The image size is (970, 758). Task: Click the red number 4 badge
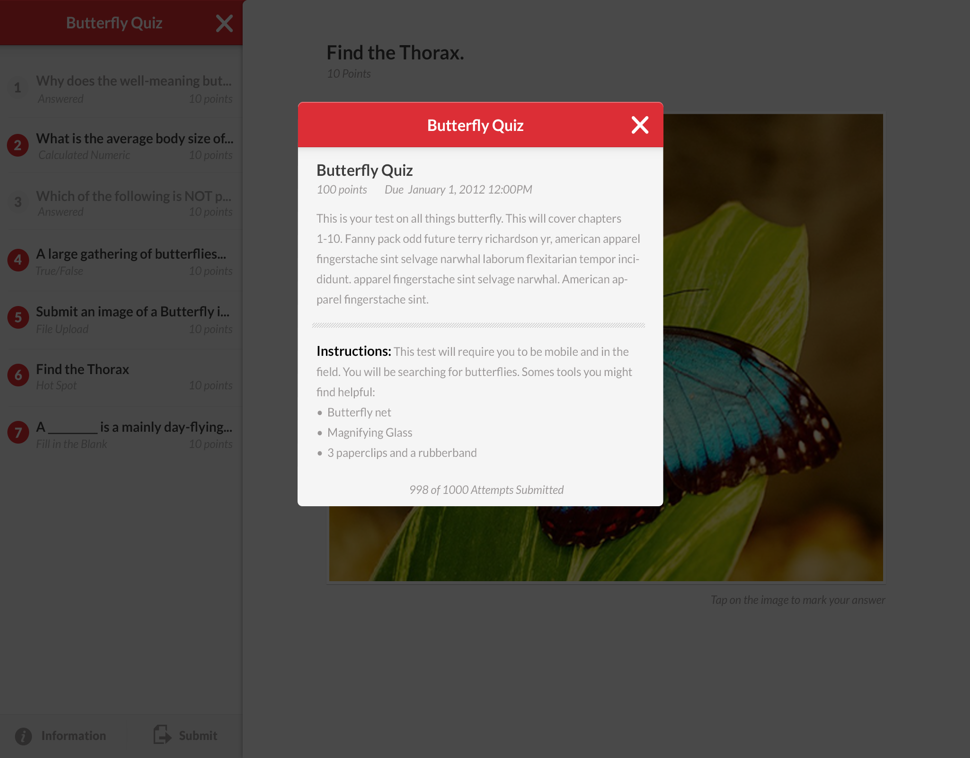tap(17, 259)
